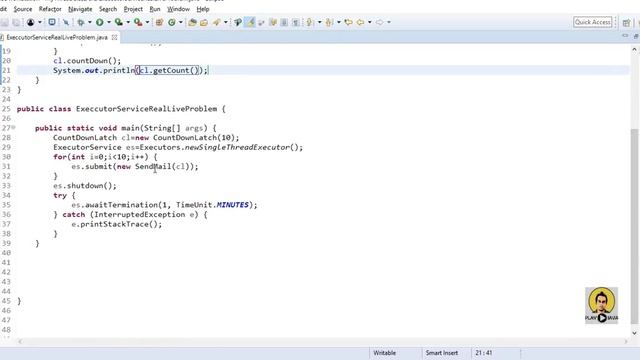The height and width of the screenshot is (360, 640).
Task: Open the Project menu
Action: 133,9
